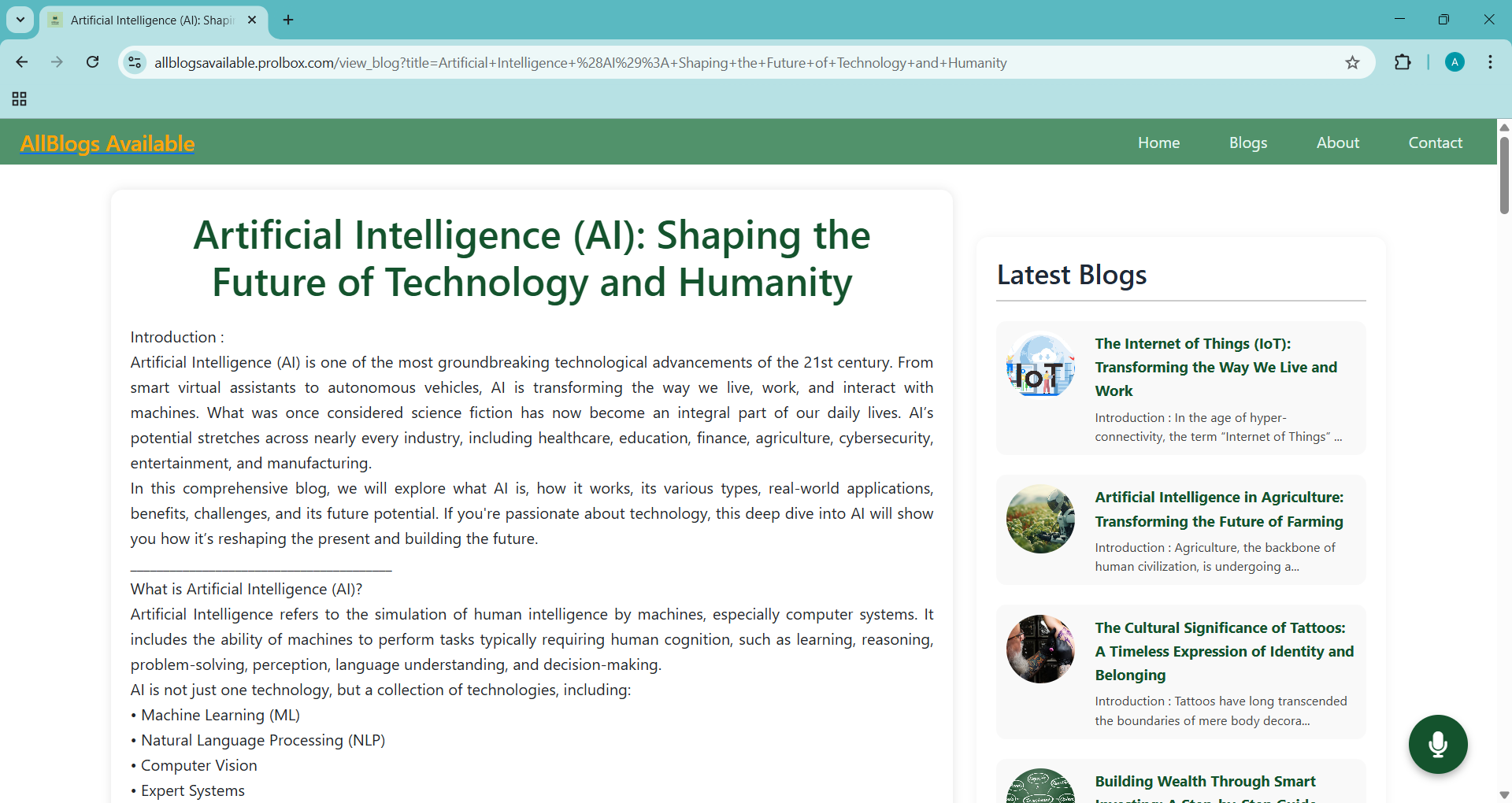
Task: Open the Contact page link
Action: tap(1435, 142)
